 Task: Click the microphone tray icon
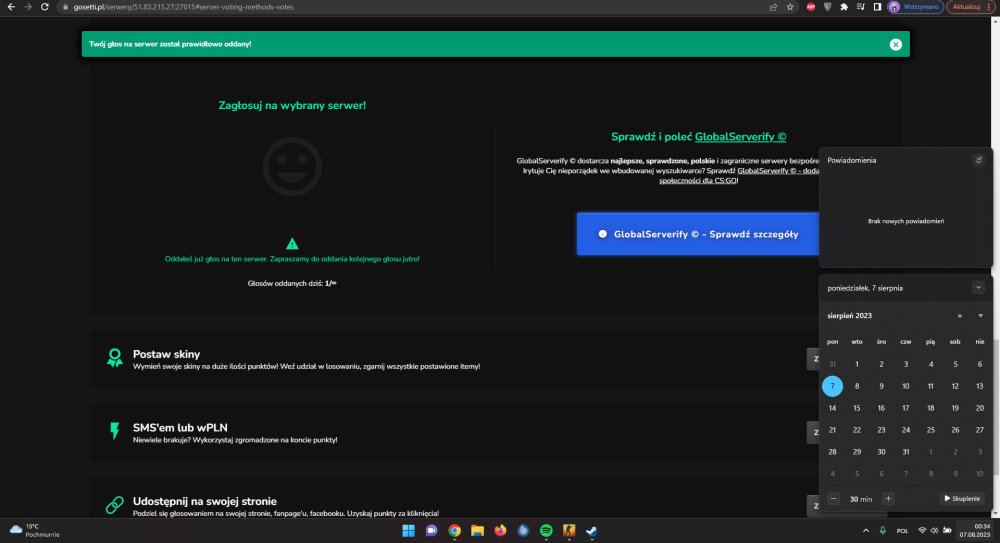883,530
